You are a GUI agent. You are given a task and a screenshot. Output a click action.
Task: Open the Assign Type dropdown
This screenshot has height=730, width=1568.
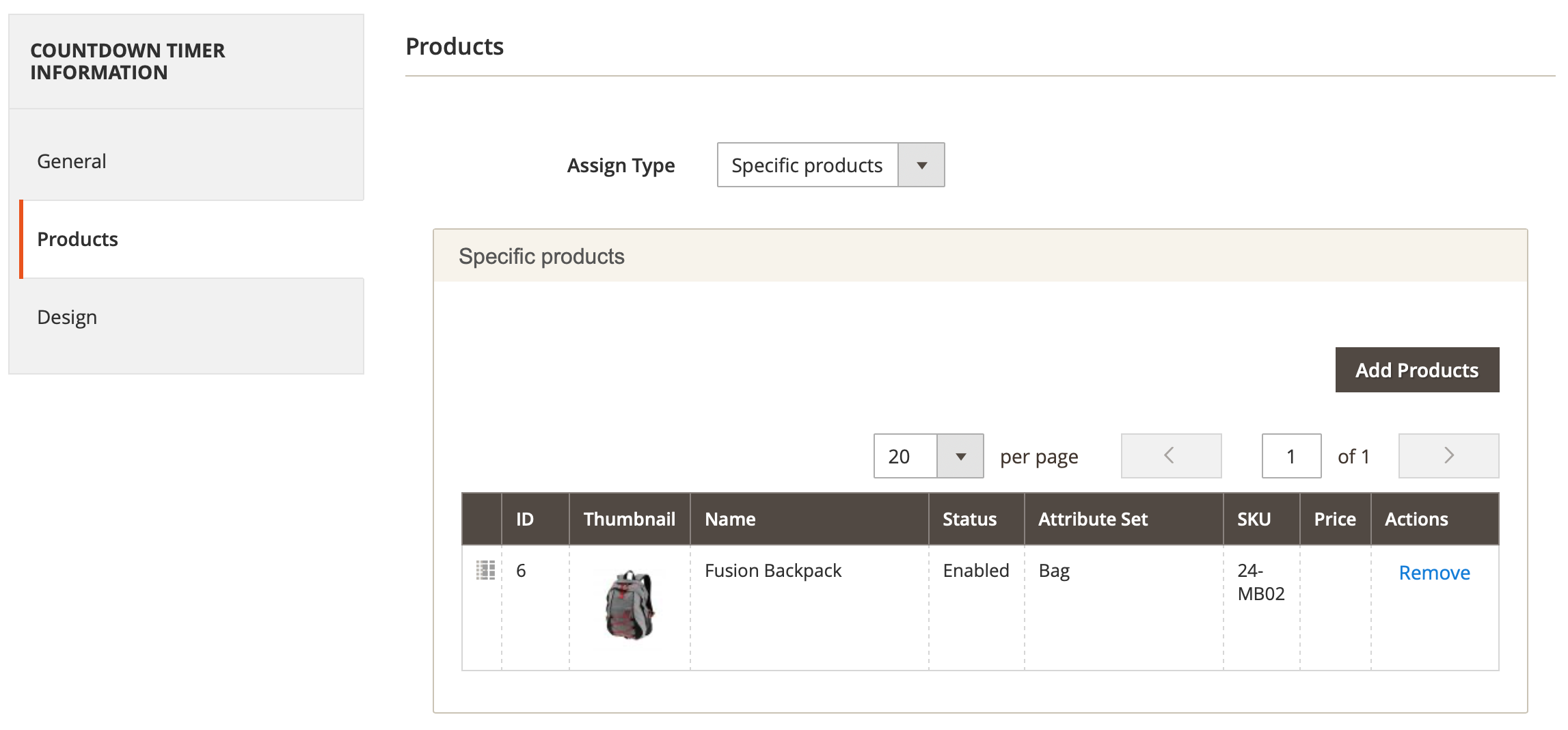(830, 165)
